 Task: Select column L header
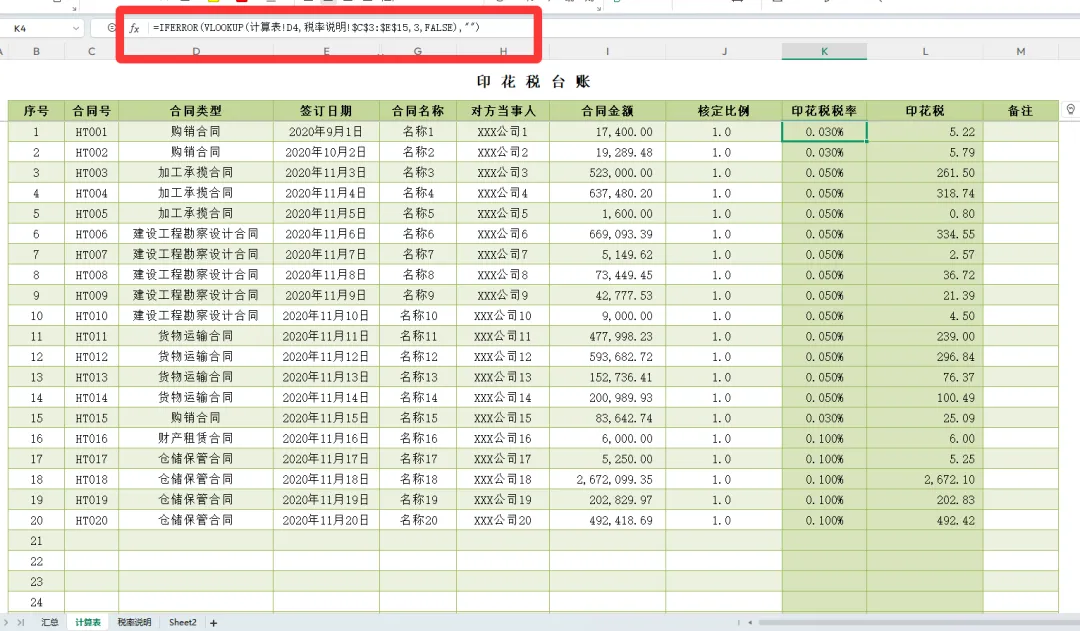(924, 51)
